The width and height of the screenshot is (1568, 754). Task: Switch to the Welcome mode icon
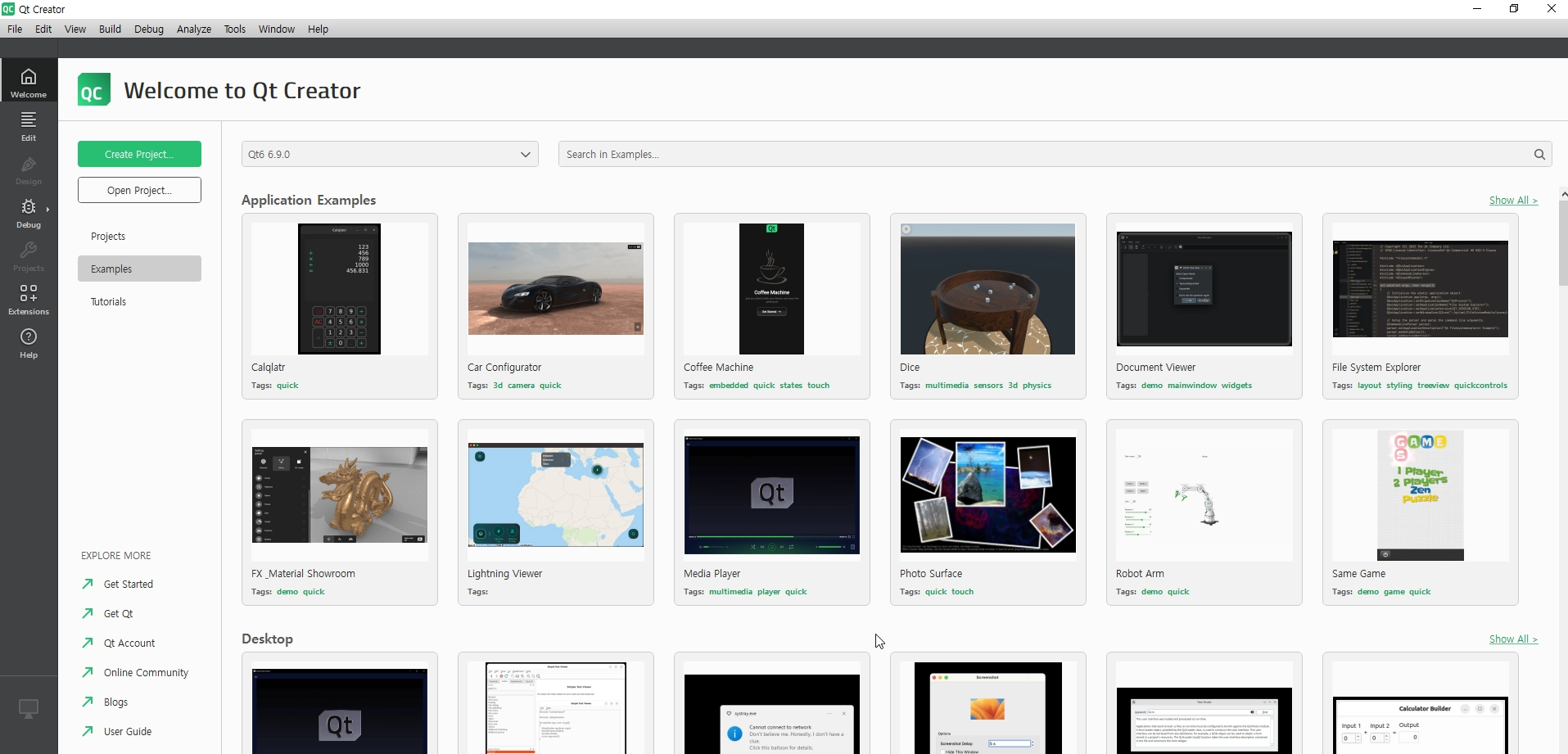tap(29, 77)
